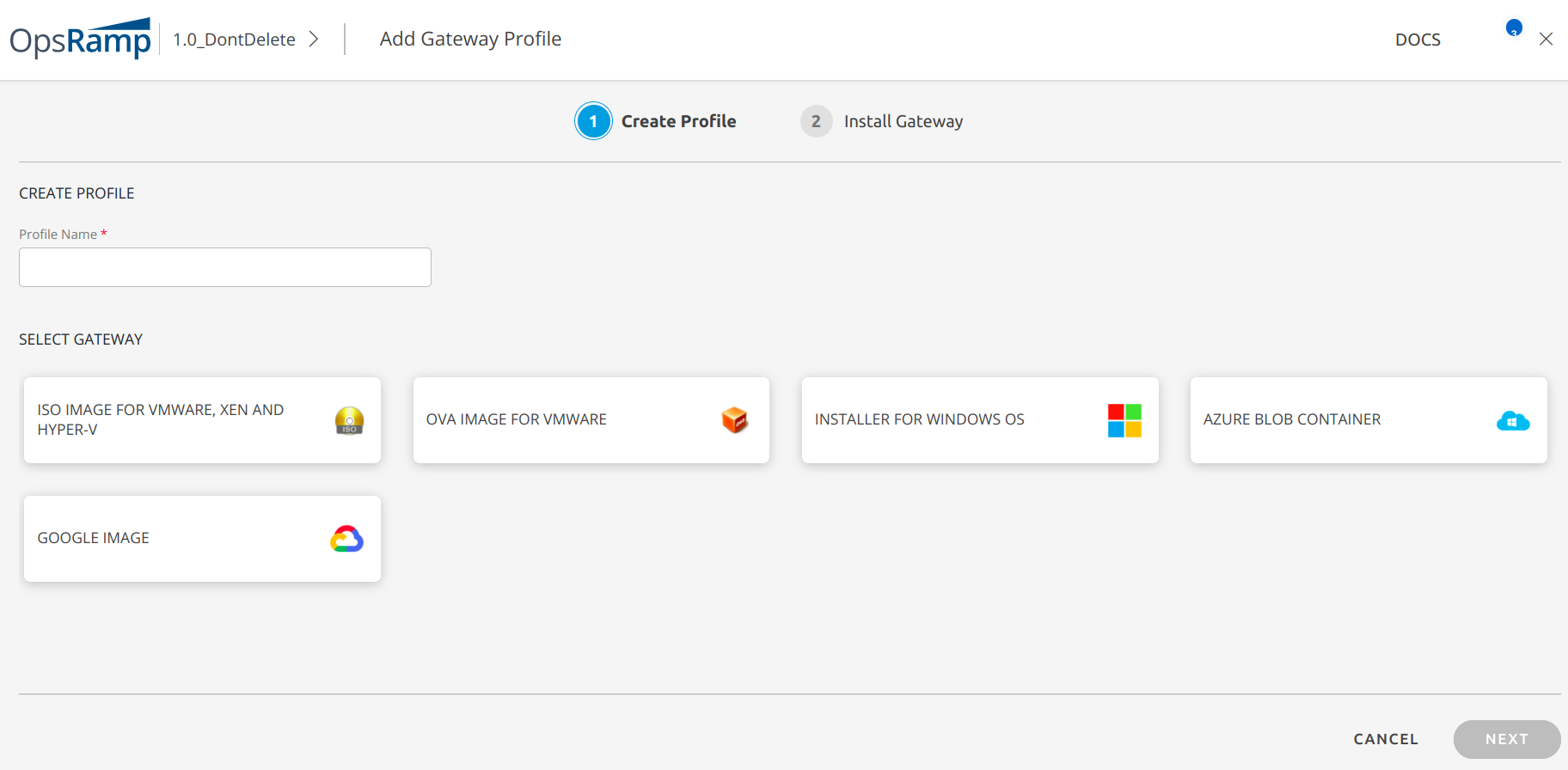Click the CANCEL button

point(1386,739)
